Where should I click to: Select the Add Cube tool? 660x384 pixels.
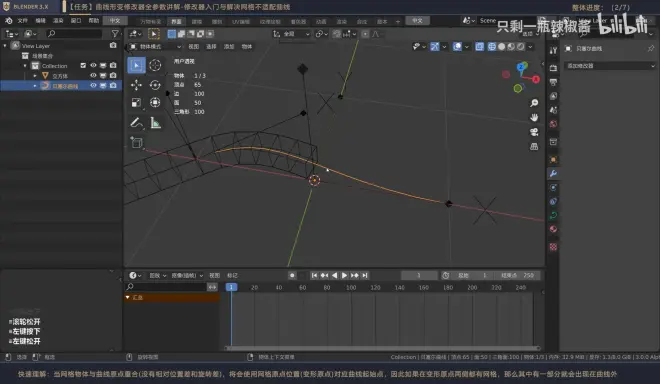click(136, 143)
